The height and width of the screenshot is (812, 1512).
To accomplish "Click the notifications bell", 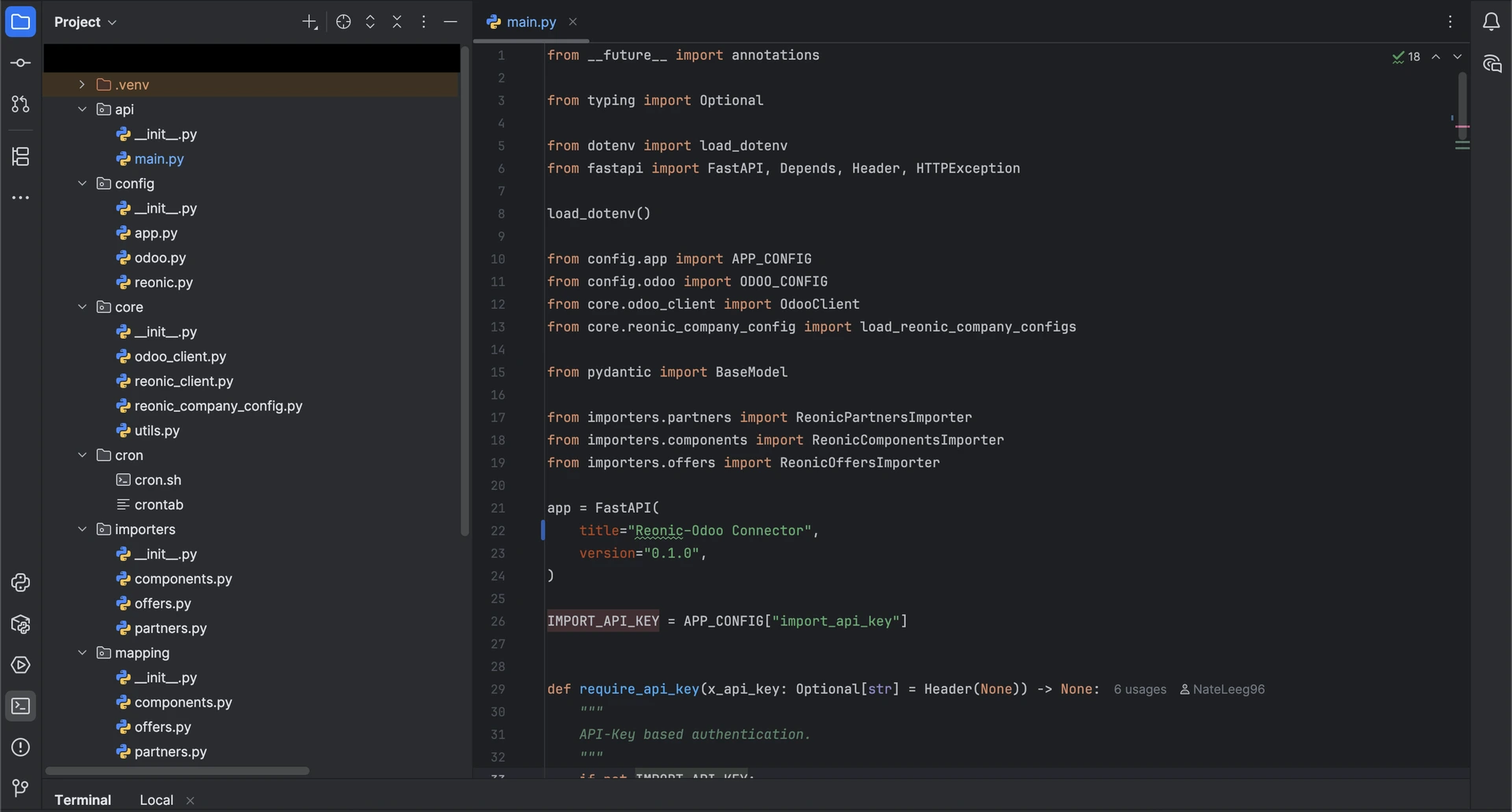I will point(1493,21).
